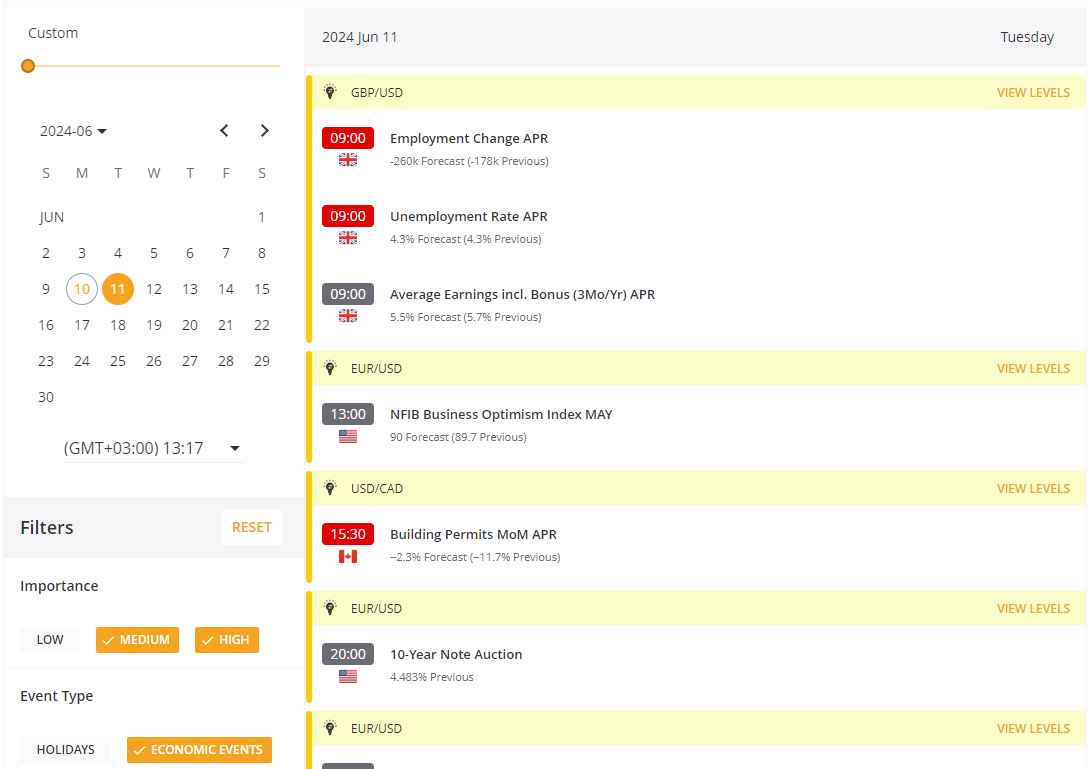
Task: Enable the LOW importance filter
Action: tap(49, 639)
